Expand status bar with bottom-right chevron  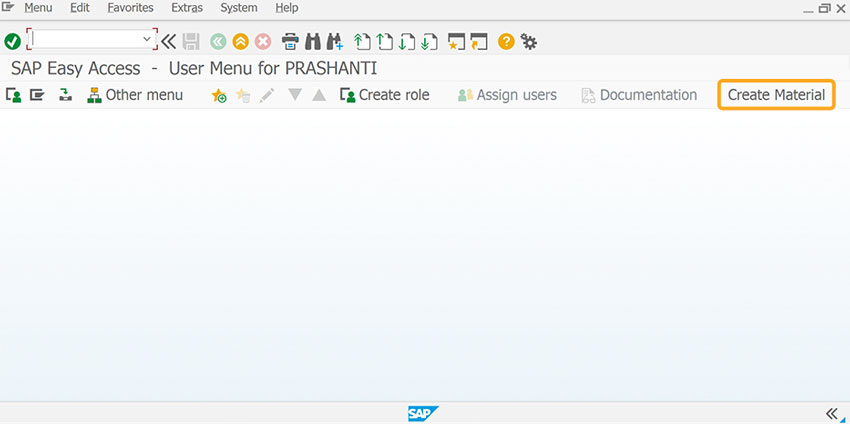[x=834, y=413]
